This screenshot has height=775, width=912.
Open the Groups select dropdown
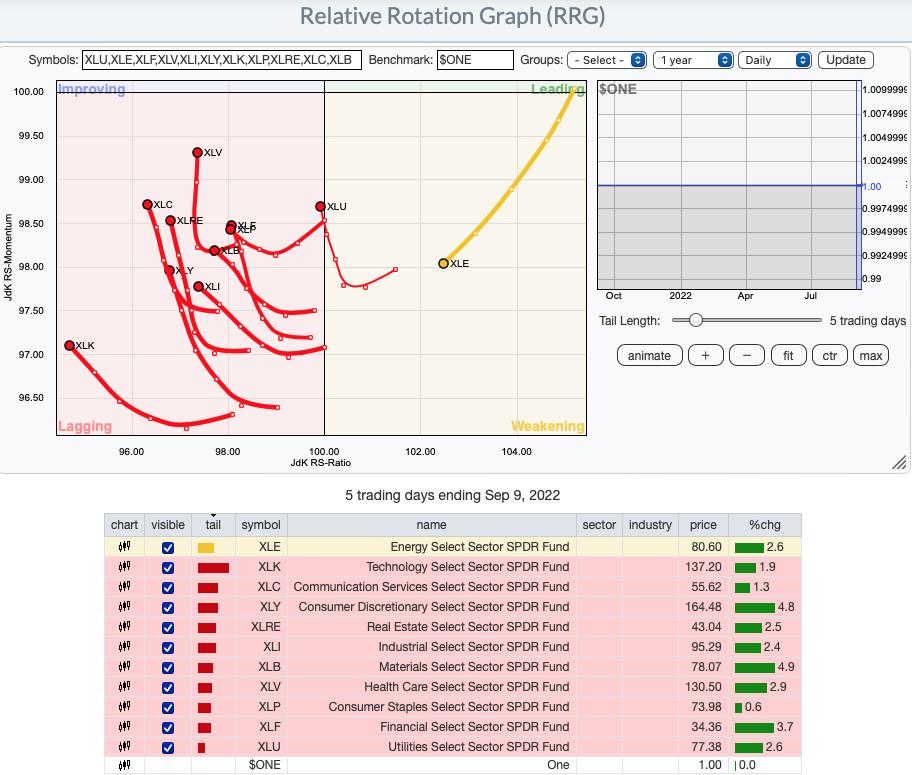coord(607,60)
